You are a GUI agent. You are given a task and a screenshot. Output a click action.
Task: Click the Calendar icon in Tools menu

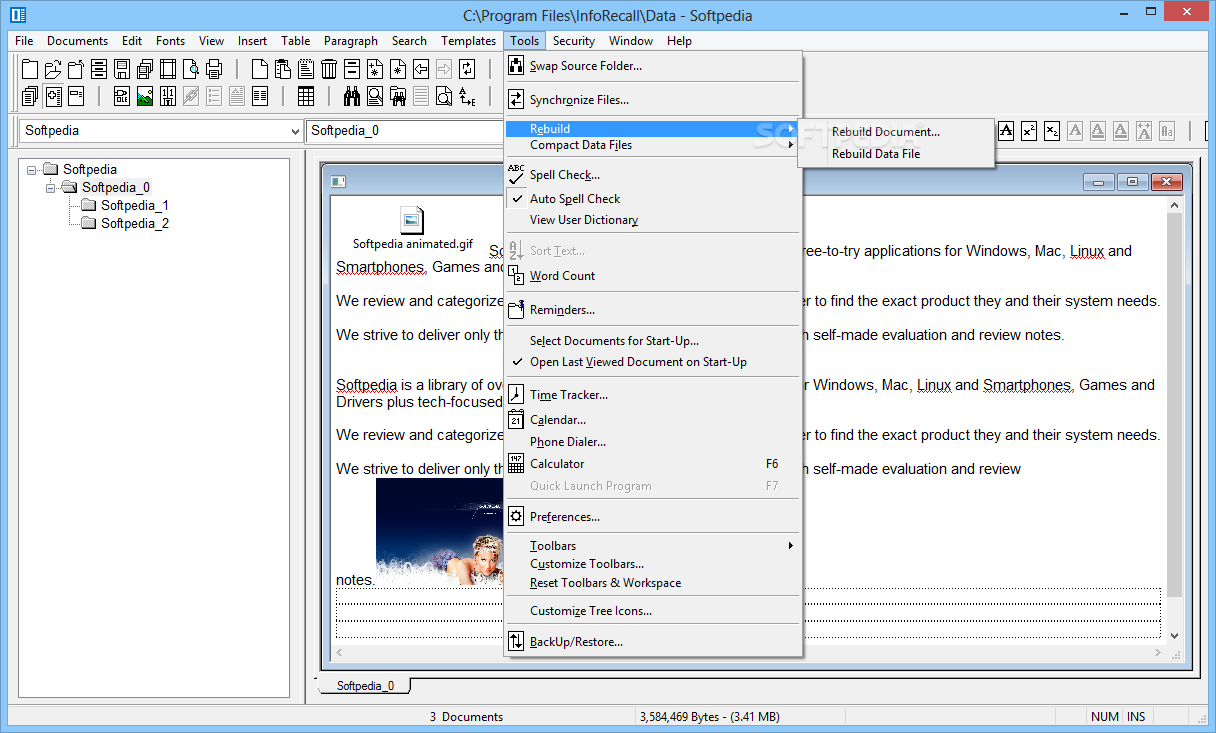[x=516, y=420]
